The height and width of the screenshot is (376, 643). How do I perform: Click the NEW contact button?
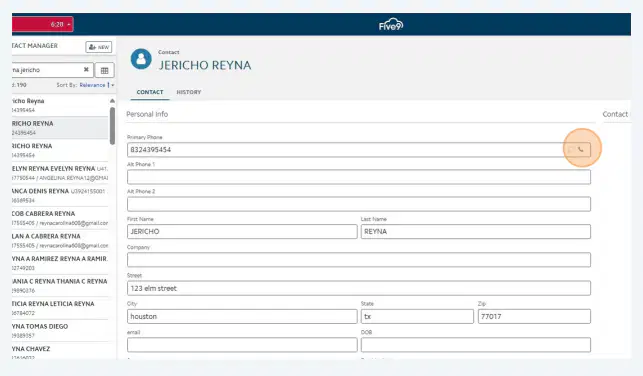tap(98, 47)
